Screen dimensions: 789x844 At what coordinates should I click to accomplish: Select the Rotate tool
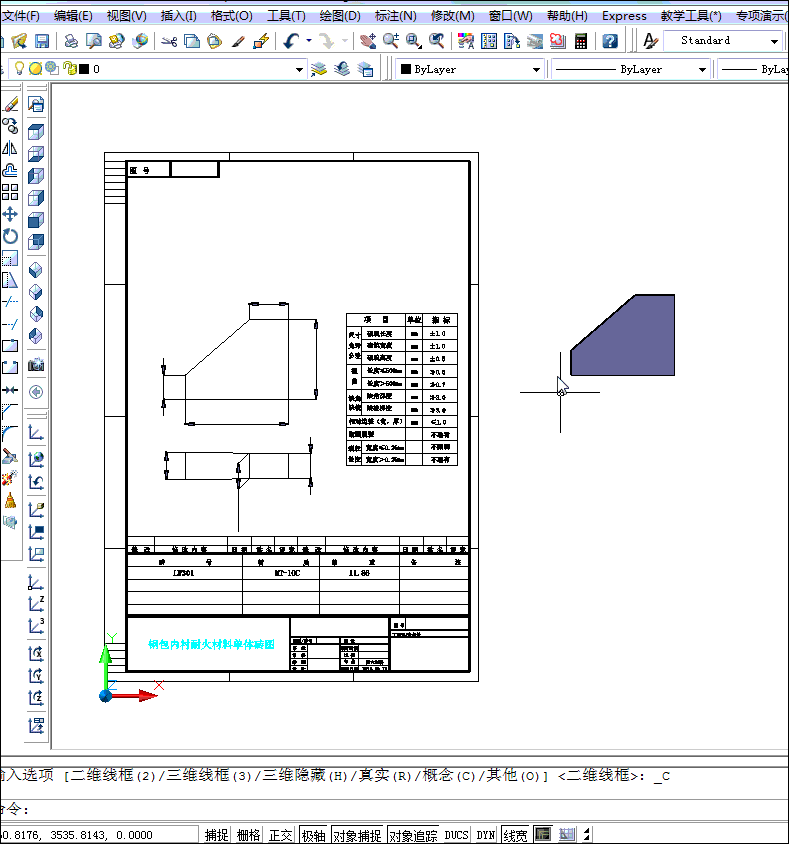(10, 236)
